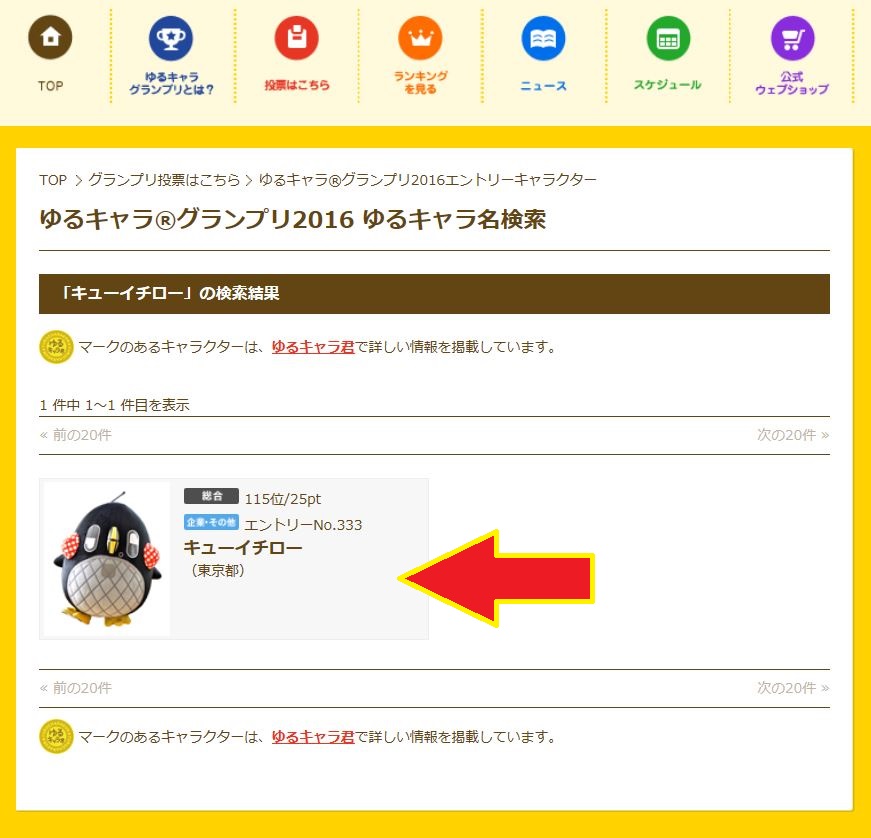Click the red ballot box voting icon

(x=297, y=38)
